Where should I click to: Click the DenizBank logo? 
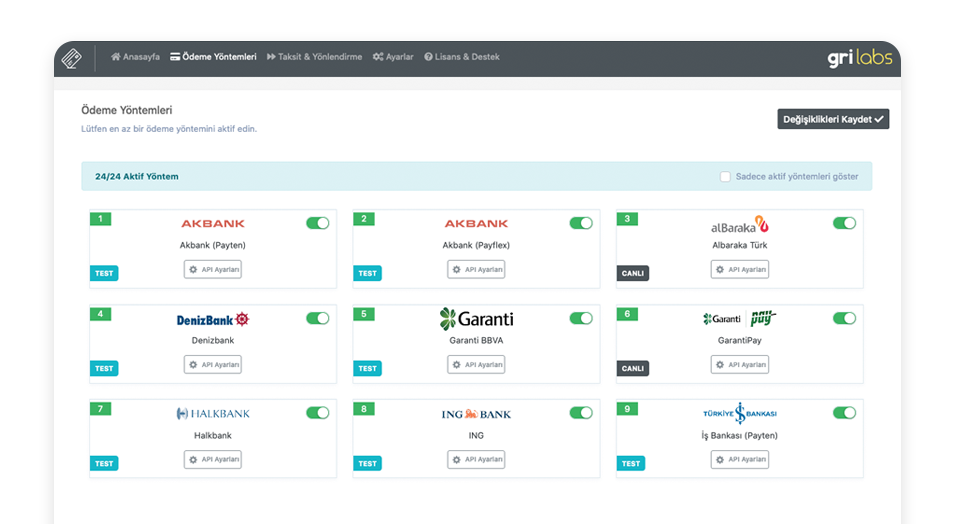pyautogui.click(x=213, y=320)
